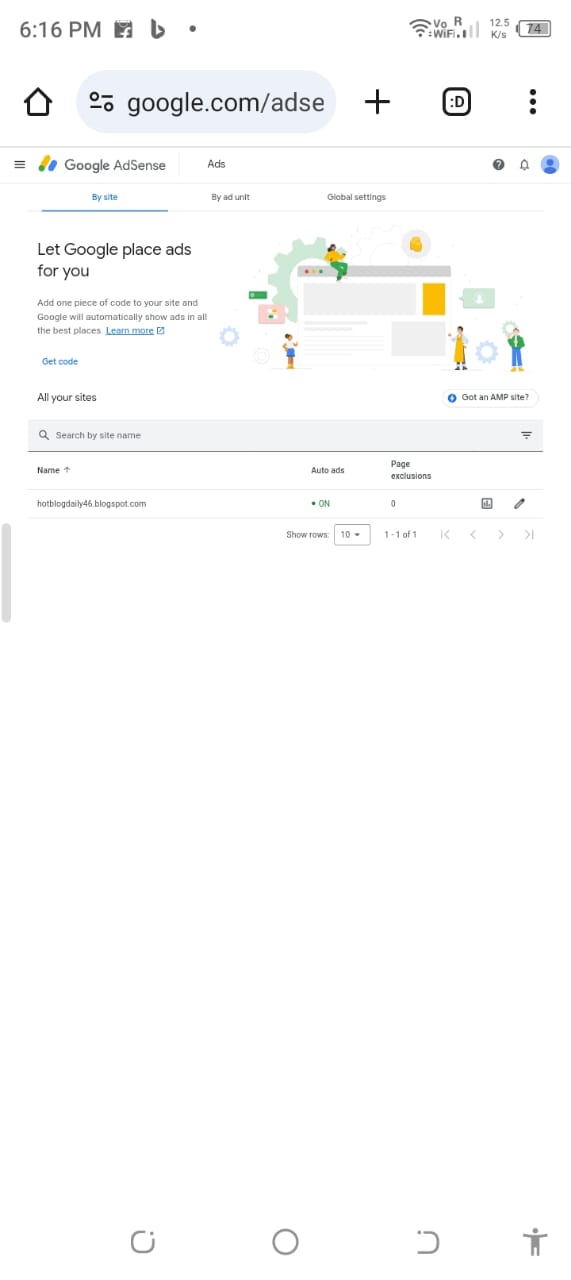The width and height of the screenshot is (571, 1280).
Task: Open the filter icon in search bar
Action: click(x=526, y=435)
